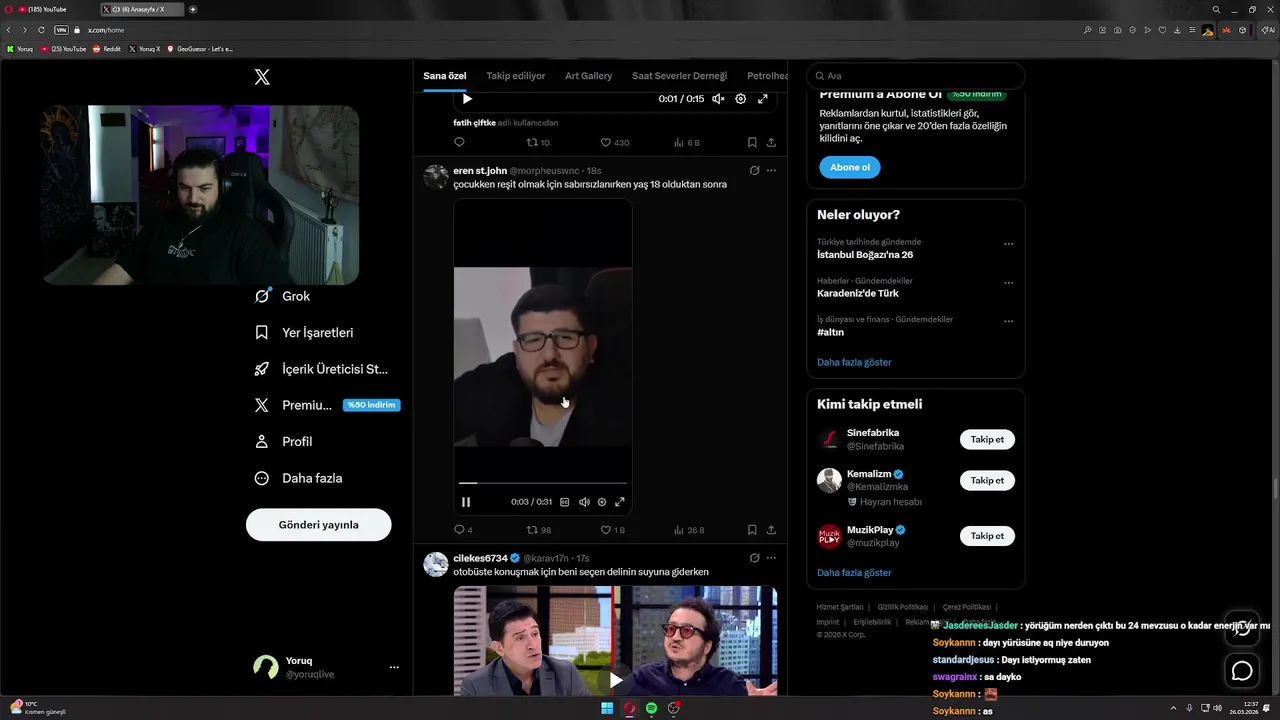1280x720 pixels.
Task: Open Grok from the sidebar
Action: 283,296
